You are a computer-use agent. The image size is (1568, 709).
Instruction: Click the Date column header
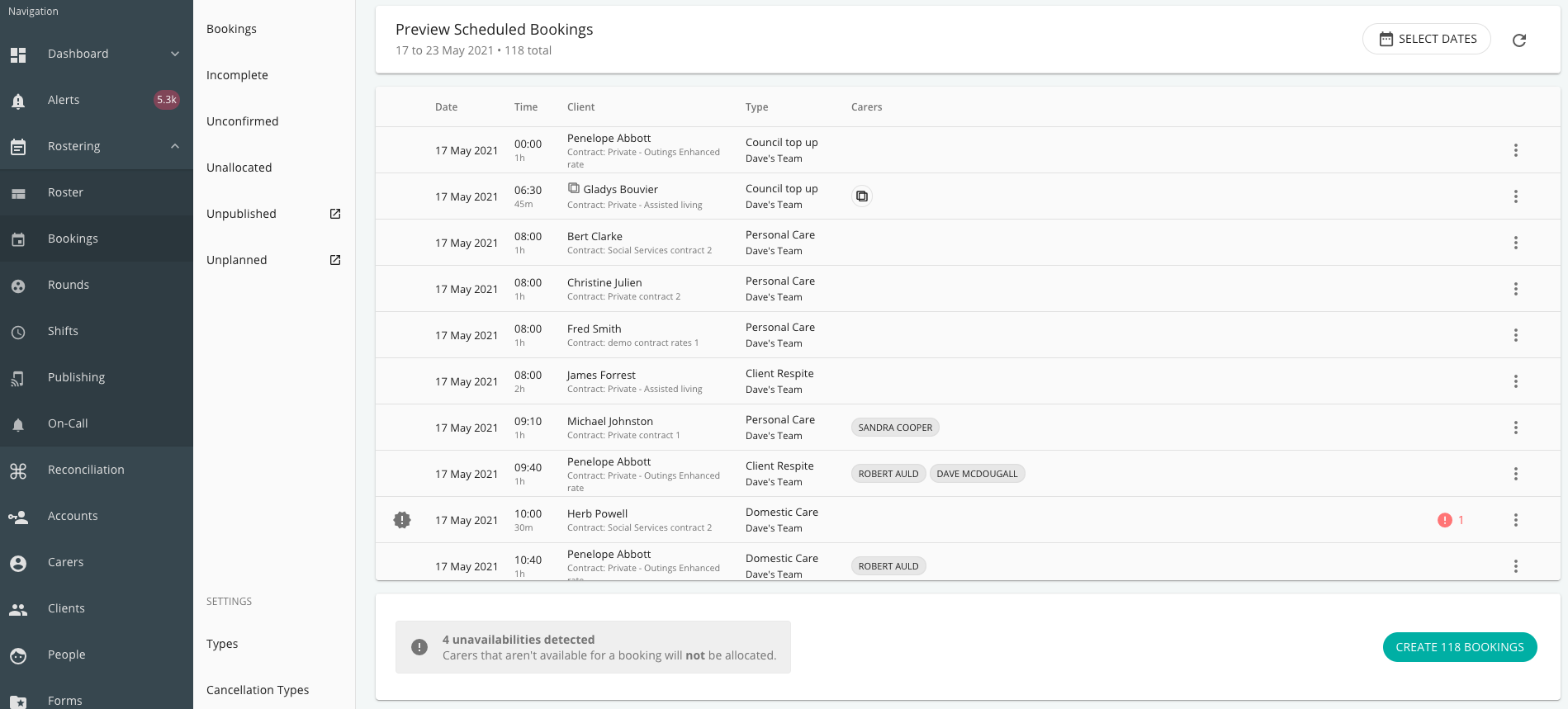tap(446, 107)
